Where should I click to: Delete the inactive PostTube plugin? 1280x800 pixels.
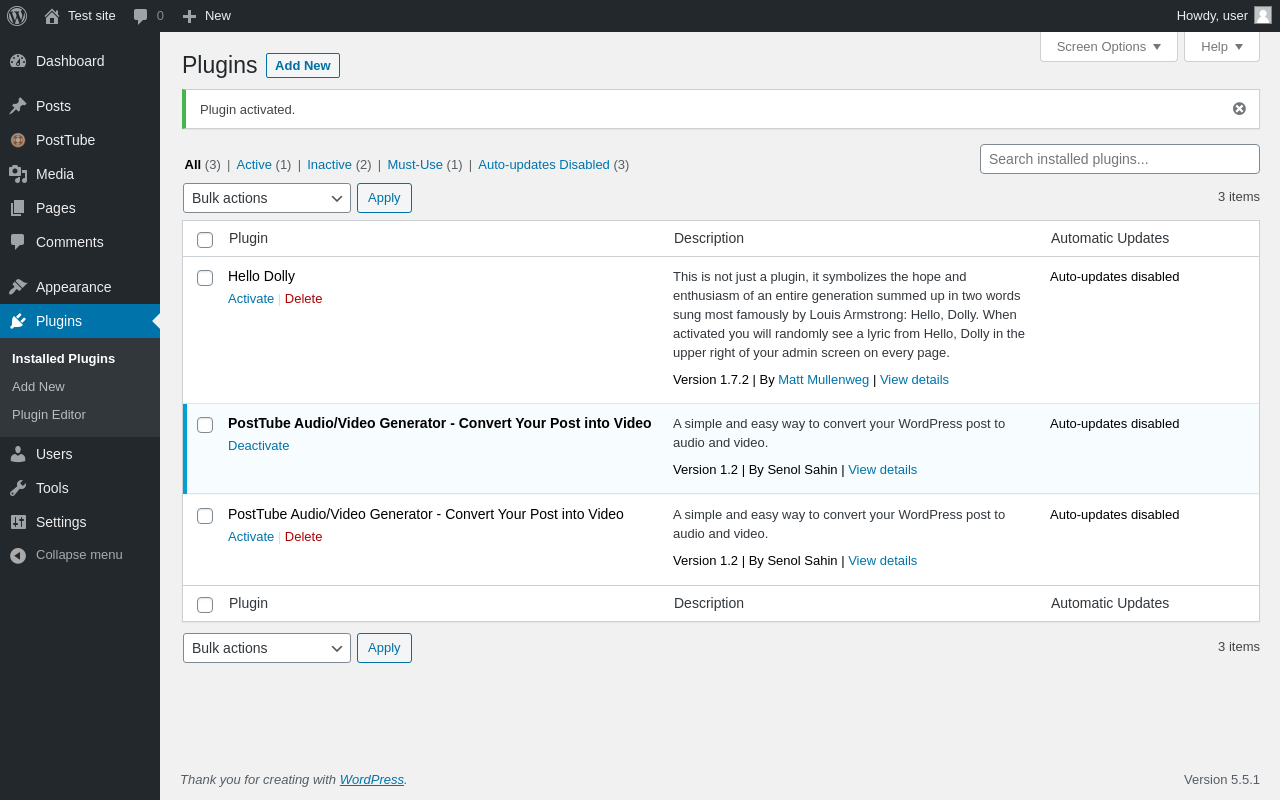pos(304,537)
